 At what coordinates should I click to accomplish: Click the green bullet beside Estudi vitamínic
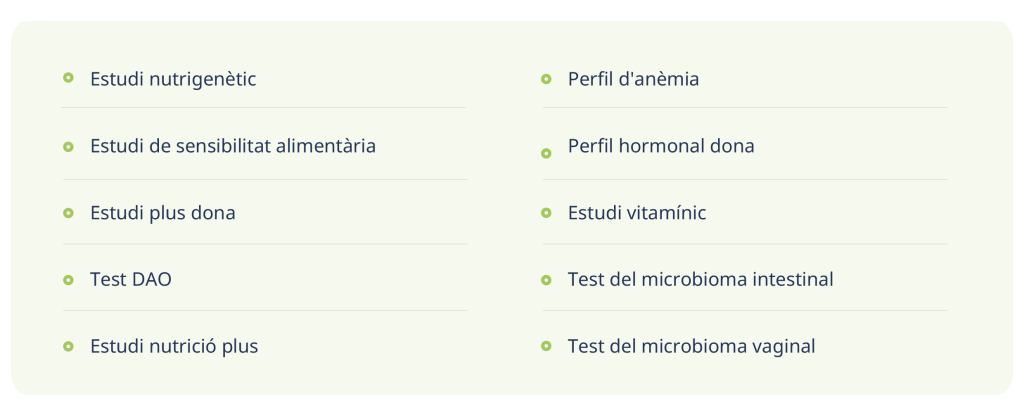[546, 213]
